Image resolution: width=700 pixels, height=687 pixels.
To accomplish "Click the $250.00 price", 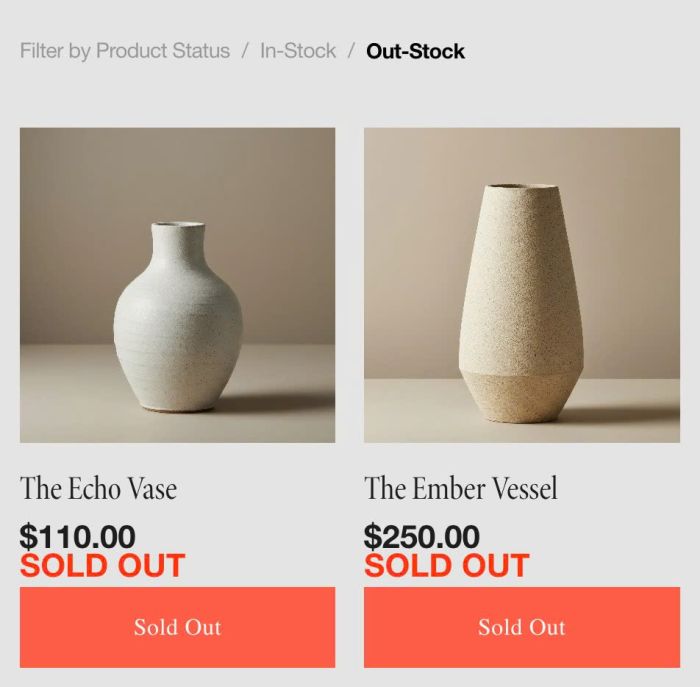I will click(422, 537).
